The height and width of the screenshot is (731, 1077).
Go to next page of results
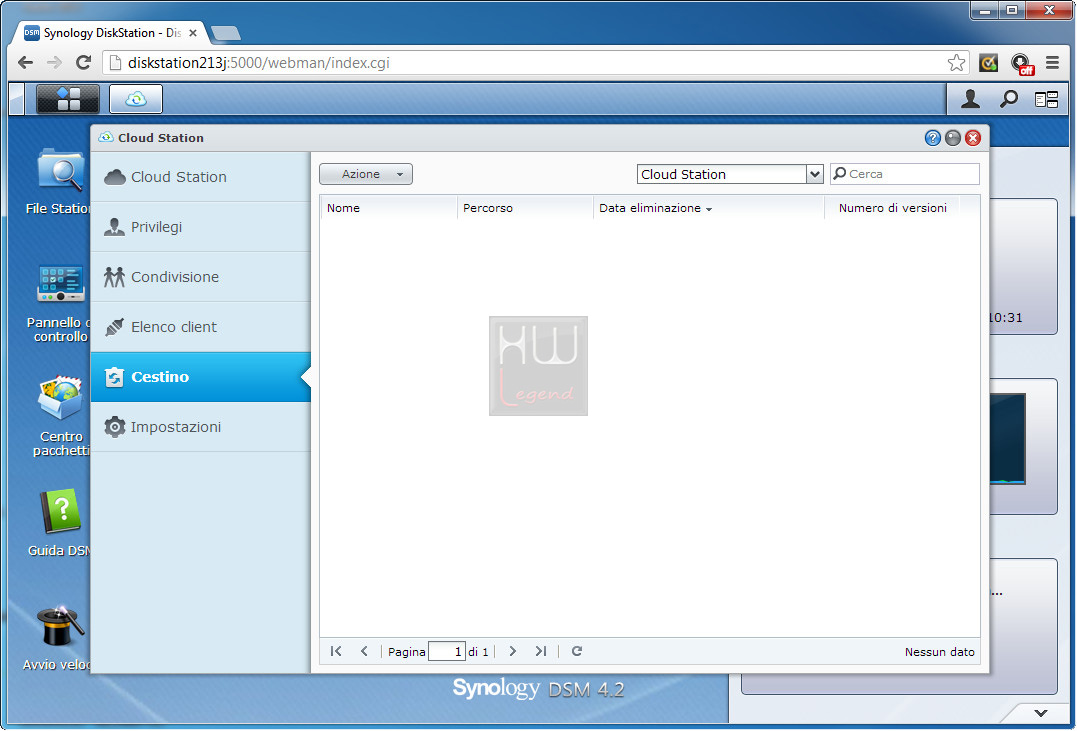click(x=512, y=651)
